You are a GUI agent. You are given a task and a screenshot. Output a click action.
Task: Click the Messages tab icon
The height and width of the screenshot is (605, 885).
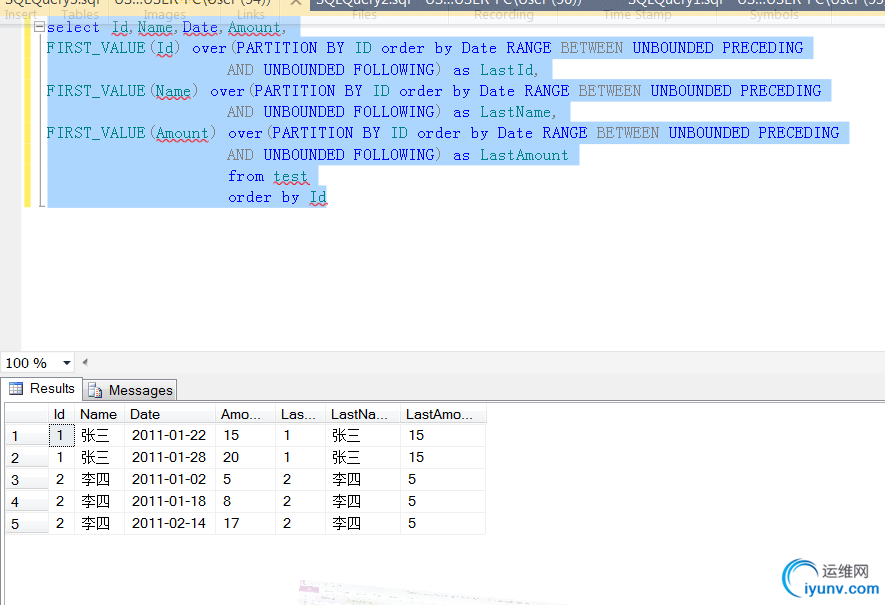tap(95, 390)
